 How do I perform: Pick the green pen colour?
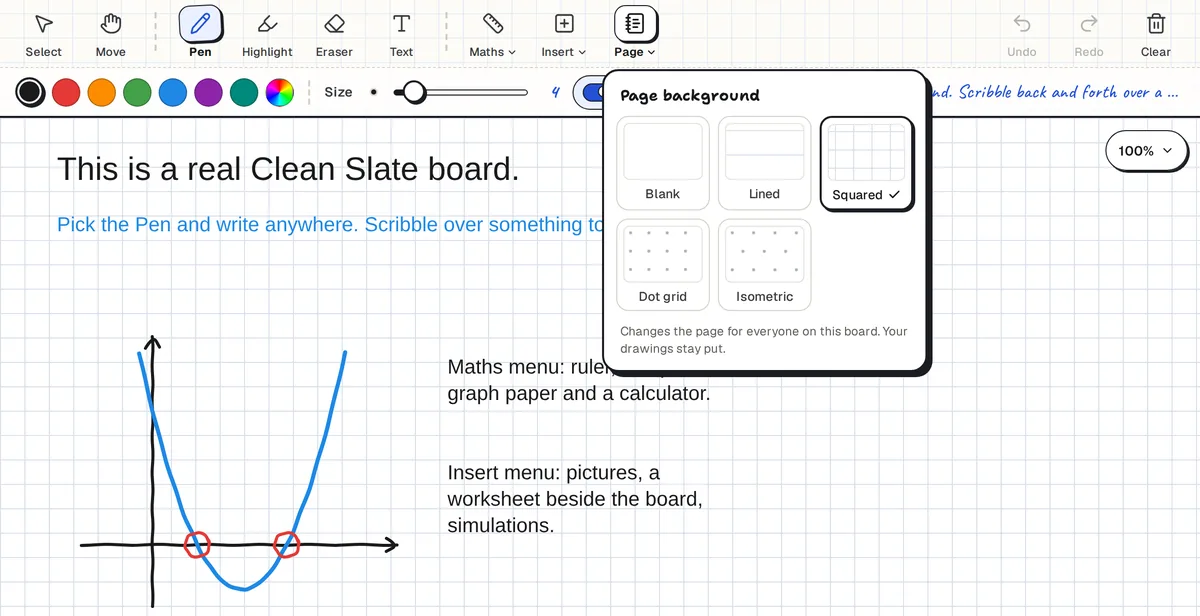(137, 93)
